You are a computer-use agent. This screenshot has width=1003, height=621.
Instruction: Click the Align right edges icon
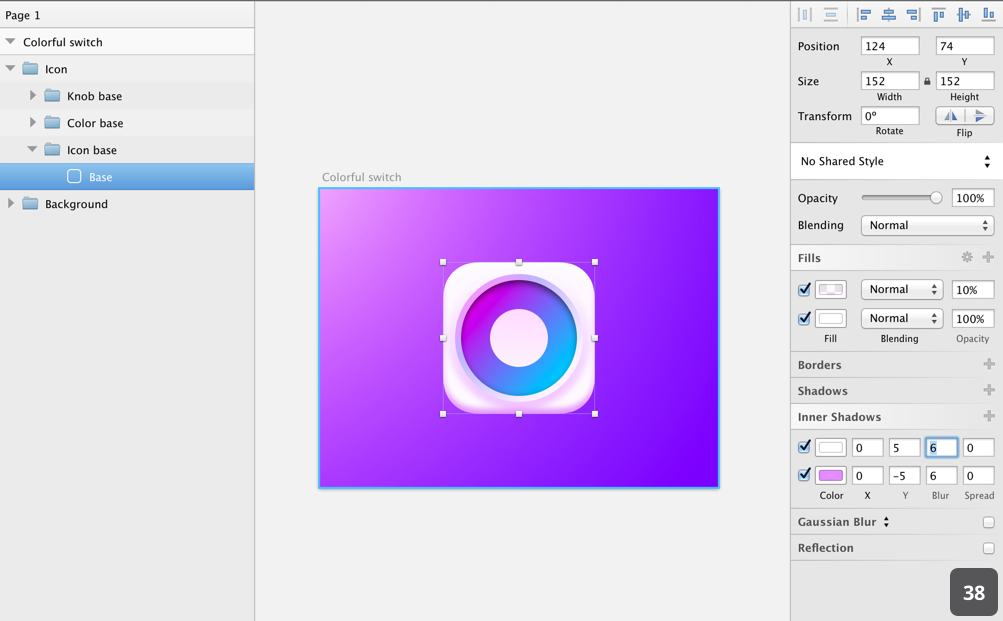(x=913, y=15)
